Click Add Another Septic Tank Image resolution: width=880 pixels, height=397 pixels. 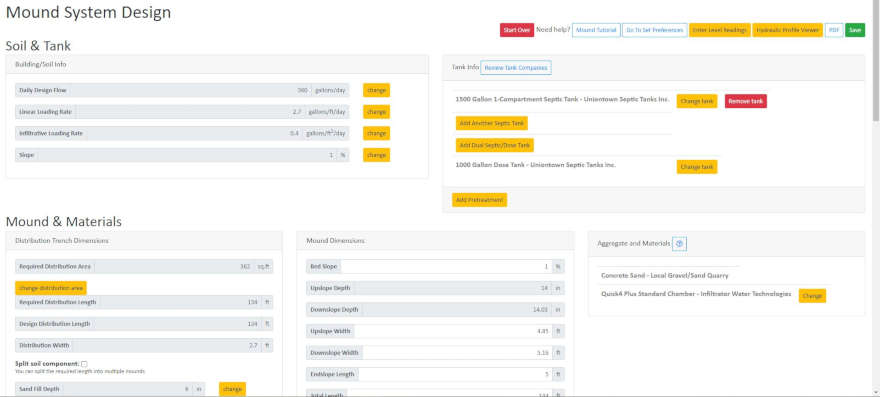tap(492, 123)
